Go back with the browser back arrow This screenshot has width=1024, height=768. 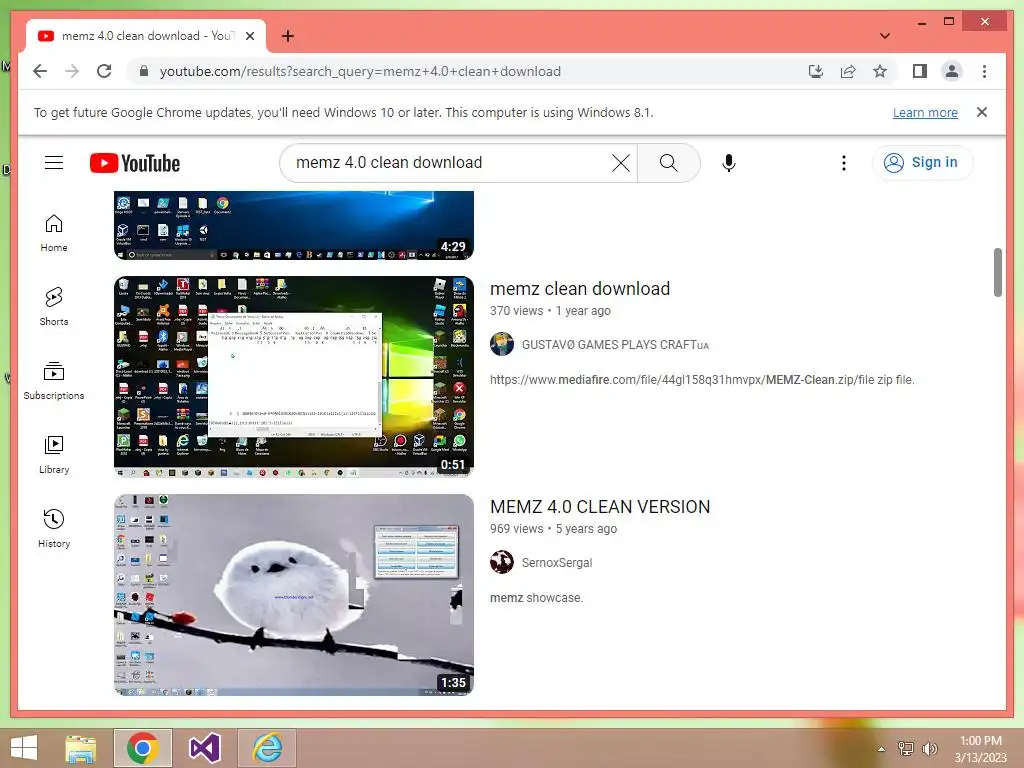tap(40, 71)
